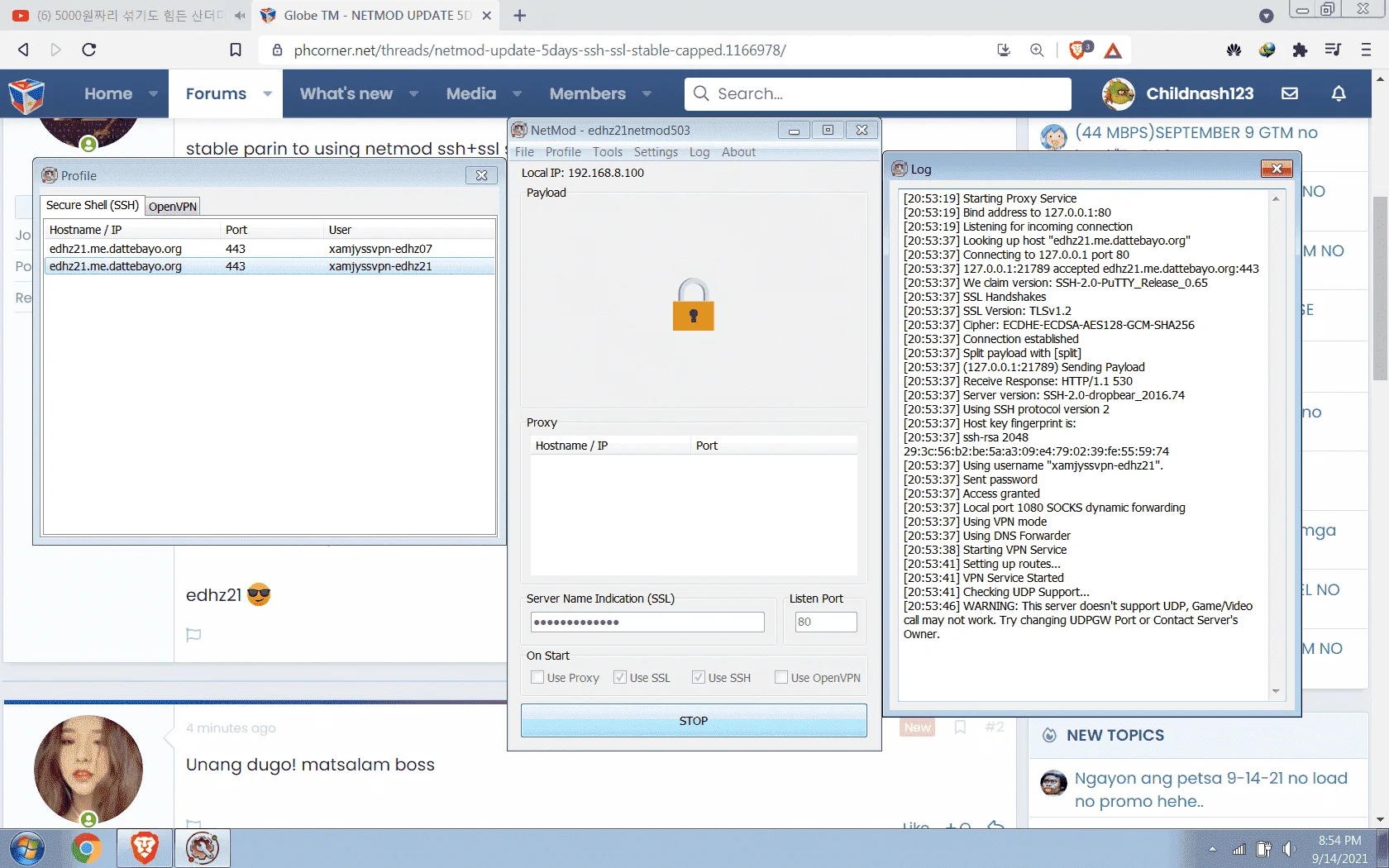The image size is (1389, 868).
Task: Open a new browser tab
Action: click(x=519, y=16)
